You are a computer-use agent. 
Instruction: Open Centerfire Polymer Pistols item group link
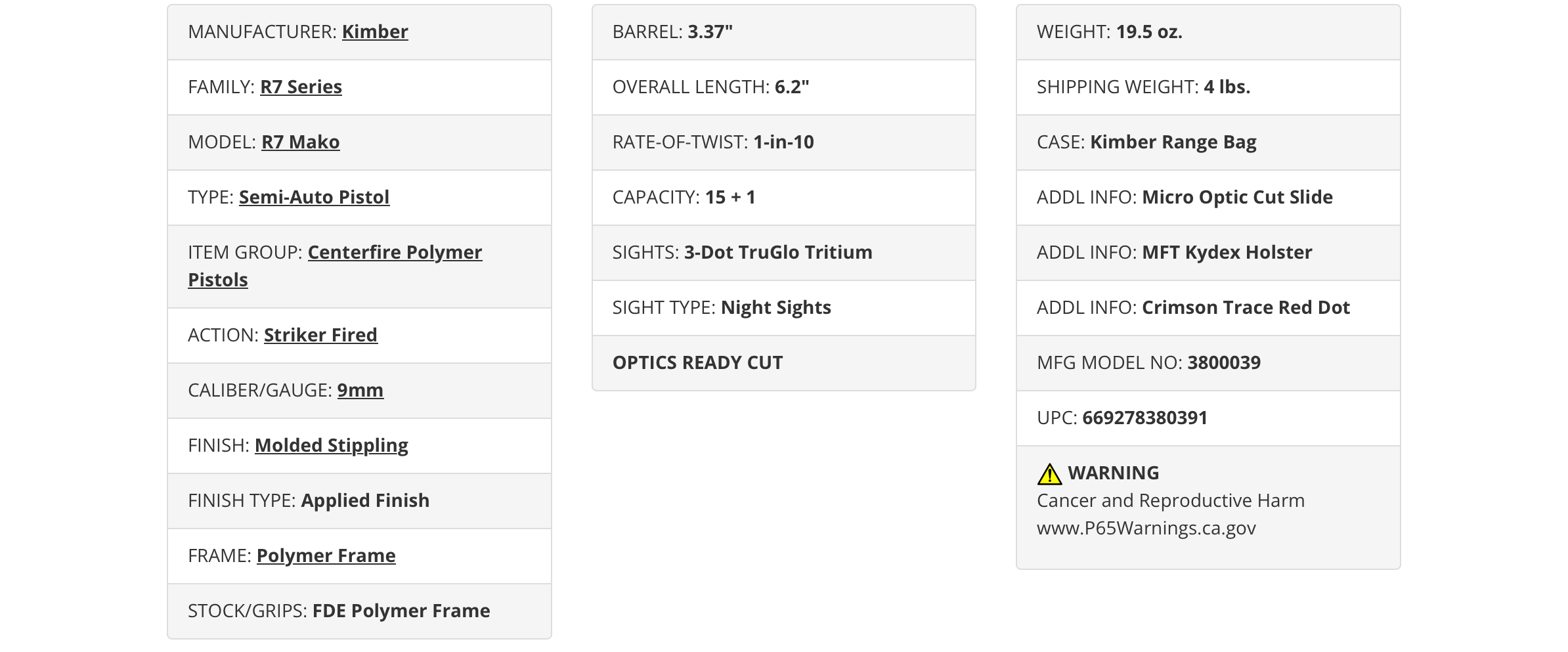[335, 266]
